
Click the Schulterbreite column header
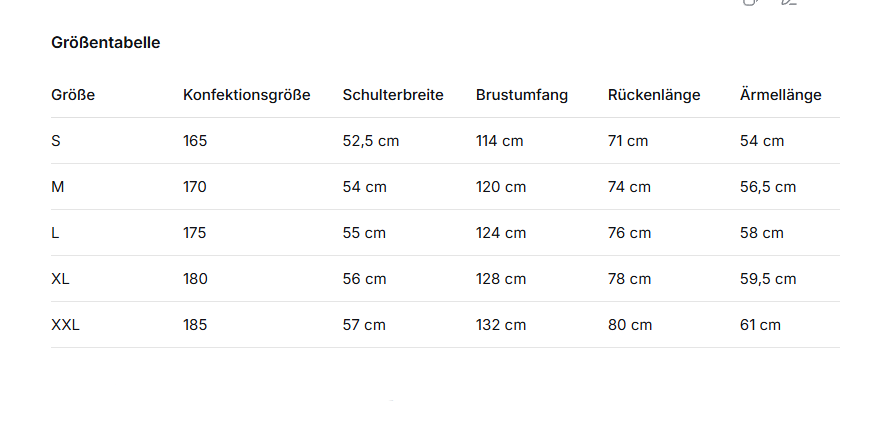click(x=393, y=95)
